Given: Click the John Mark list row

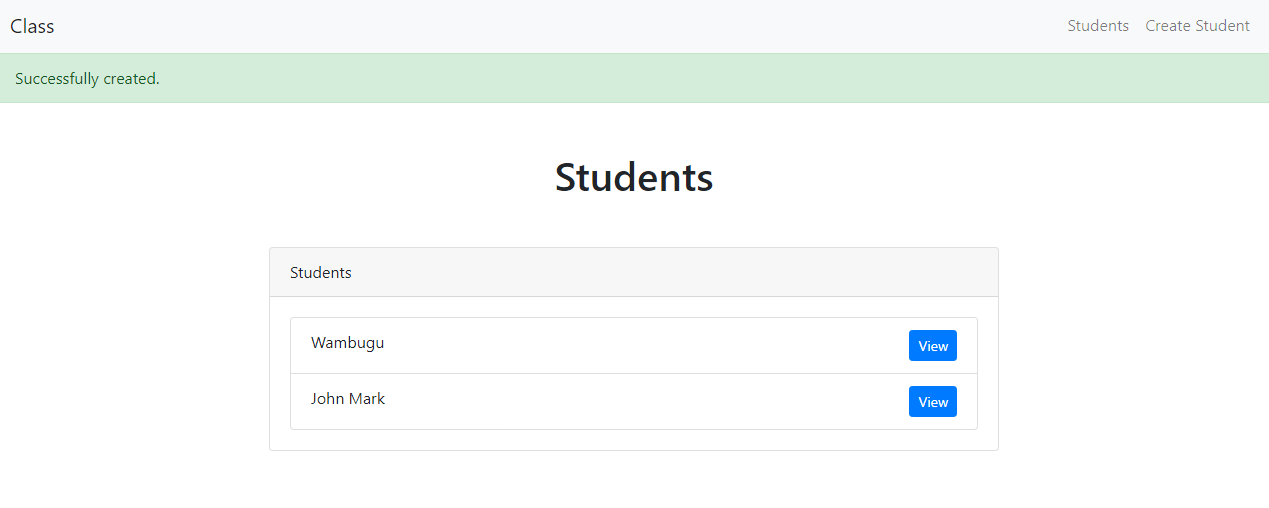Looking at the screenshot, I should click(600, 402).
